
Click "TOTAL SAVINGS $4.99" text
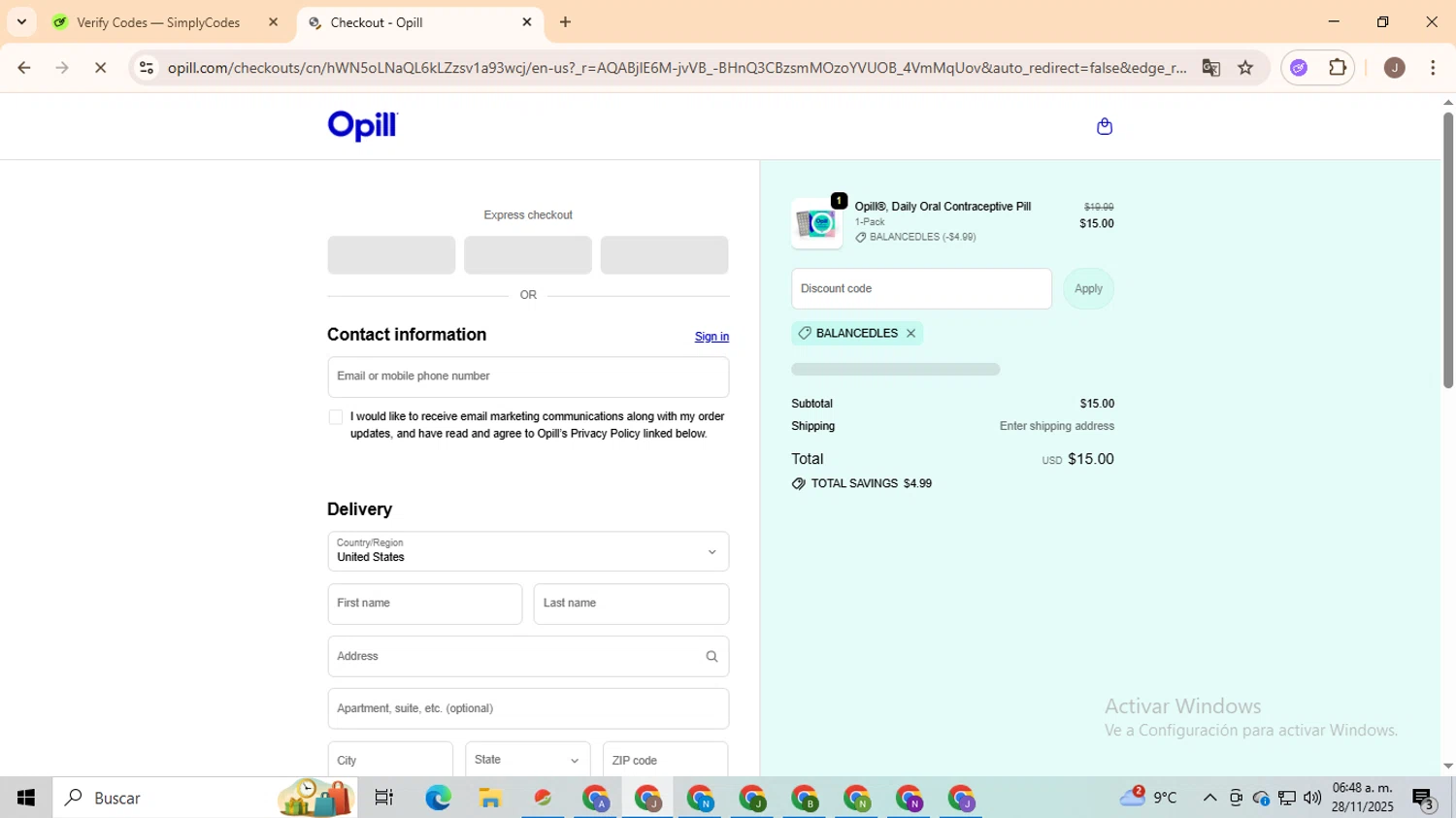pos(872,483)
